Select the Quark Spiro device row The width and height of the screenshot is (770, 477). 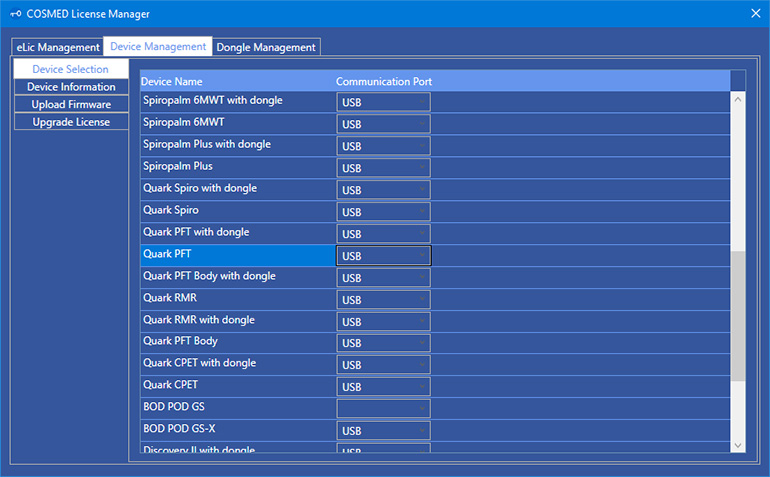point(235,211)
